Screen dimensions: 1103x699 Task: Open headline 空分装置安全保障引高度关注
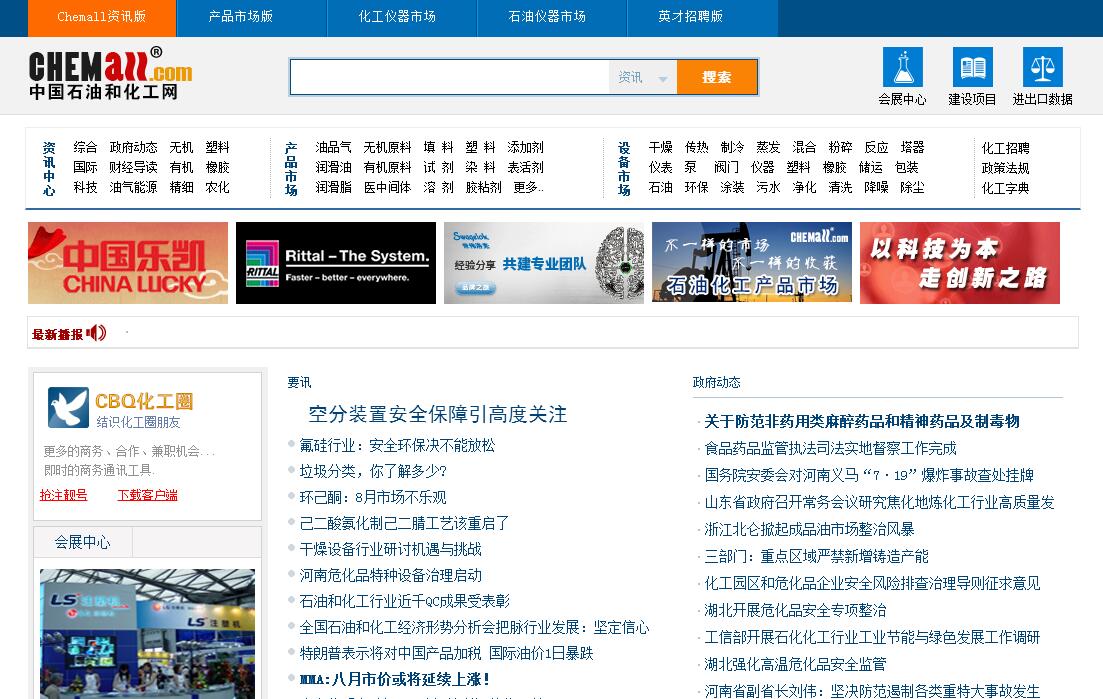coord(437,414)
